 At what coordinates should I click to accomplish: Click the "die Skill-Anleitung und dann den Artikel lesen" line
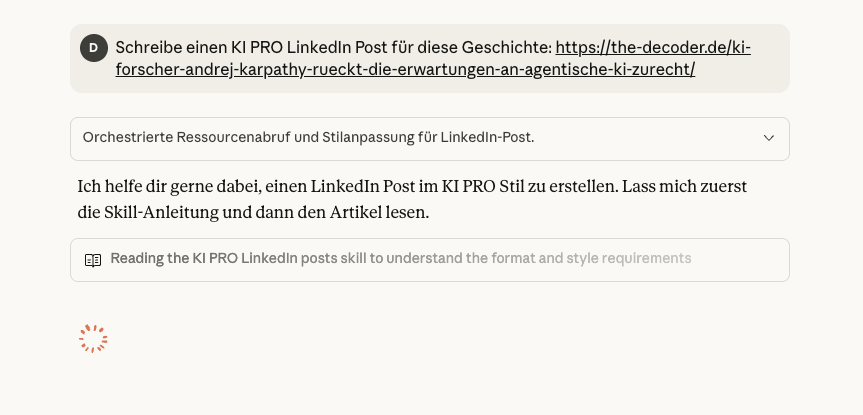pyautogui.click(x=254, y=213)
